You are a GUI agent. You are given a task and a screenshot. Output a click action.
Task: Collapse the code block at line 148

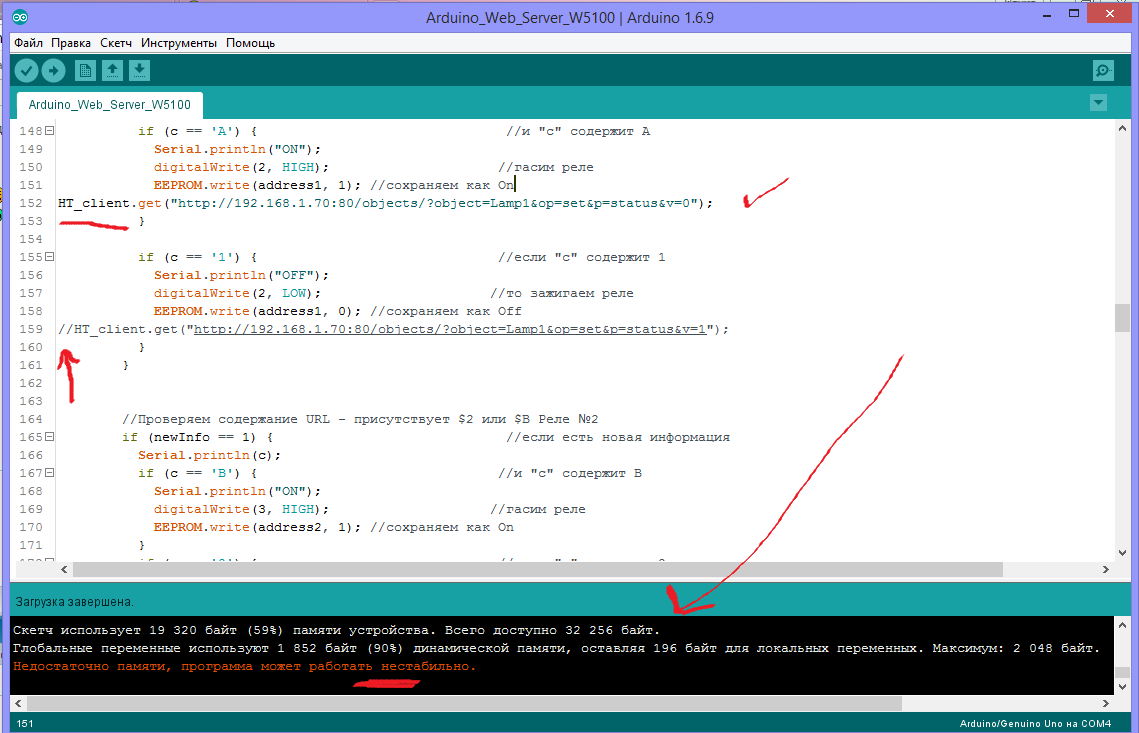[50, 131]
